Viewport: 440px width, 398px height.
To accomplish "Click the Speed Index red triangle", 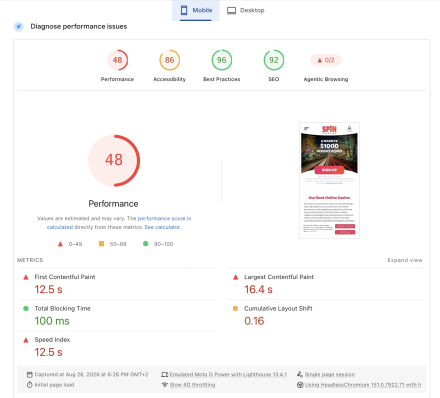I will tap(26, 340).
